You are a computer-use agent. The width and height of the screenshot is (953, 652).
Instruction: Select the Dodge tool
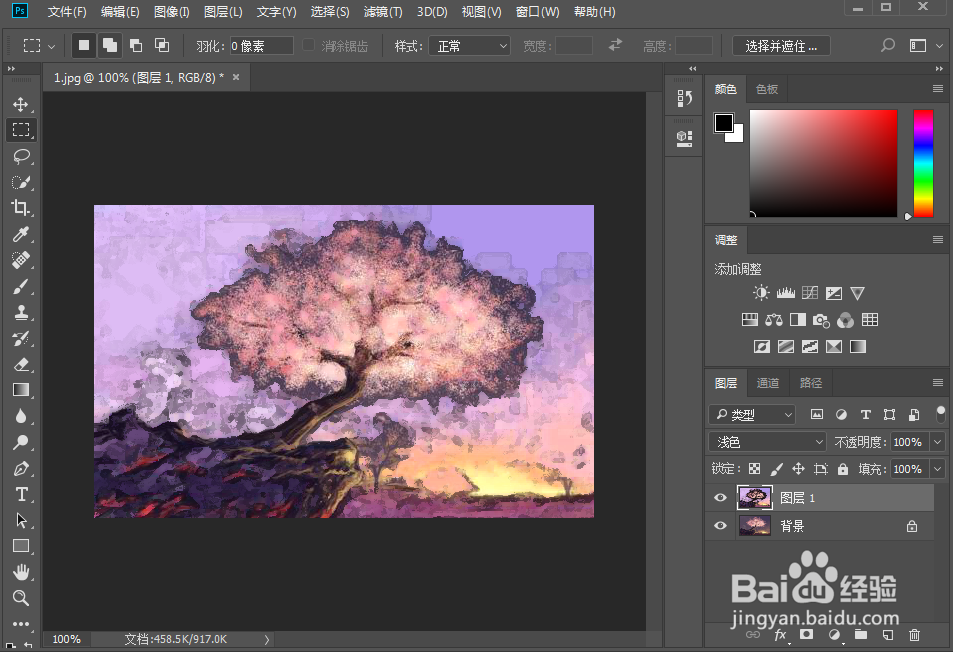21,442
